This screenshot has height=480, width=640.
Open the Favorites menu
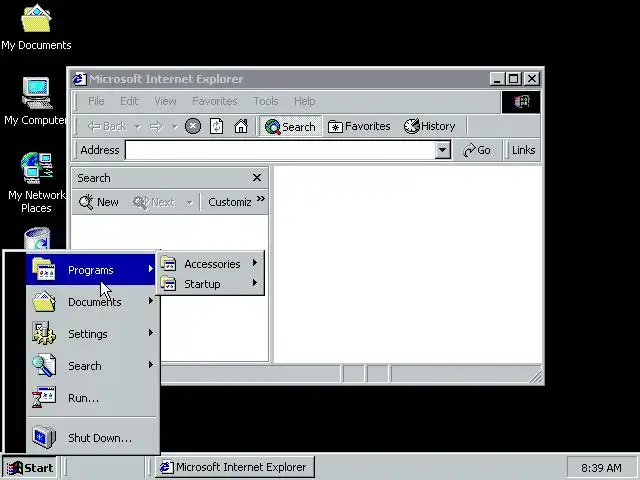(x=215, y=101)
